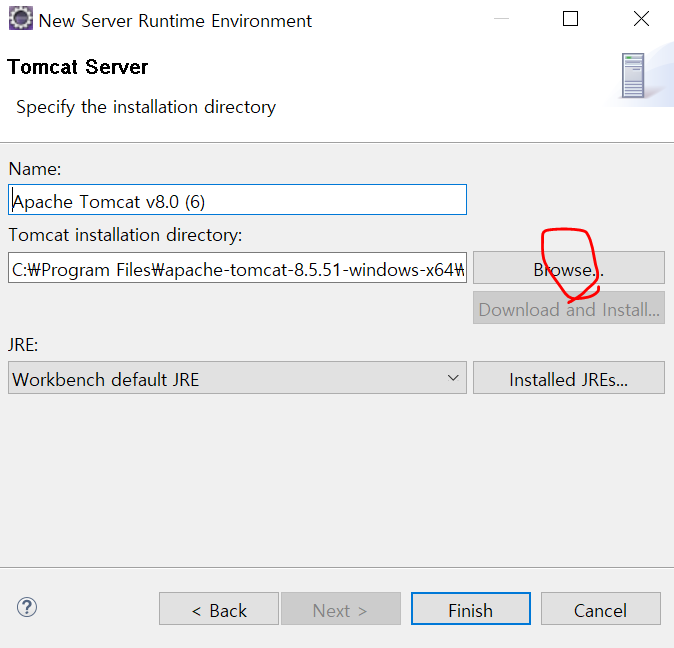This screenshot has height=648, width=674.
Task: Close the dialog window
Action: [641, 19]
